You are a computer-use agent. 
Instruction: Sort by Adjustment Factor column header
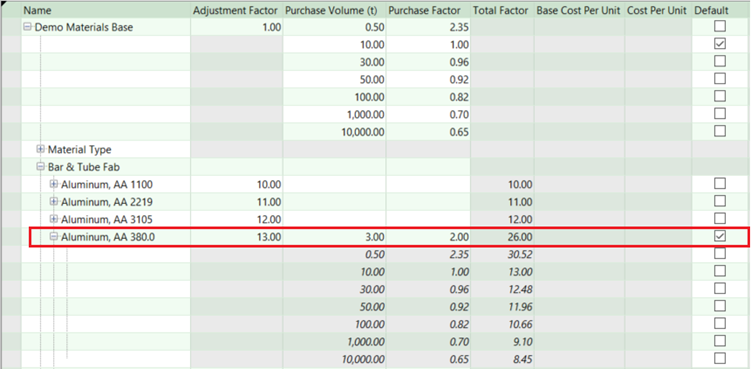tap(237, 10)
